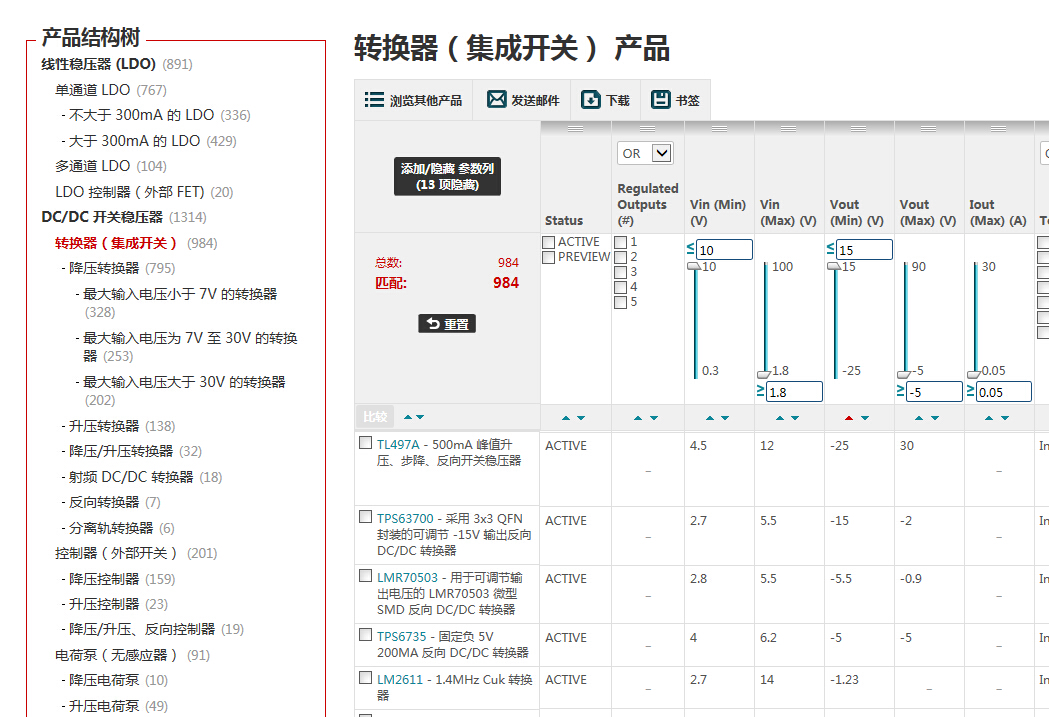
Task: Click Vin (Max) lower slider handle
Action: [764, 375]
